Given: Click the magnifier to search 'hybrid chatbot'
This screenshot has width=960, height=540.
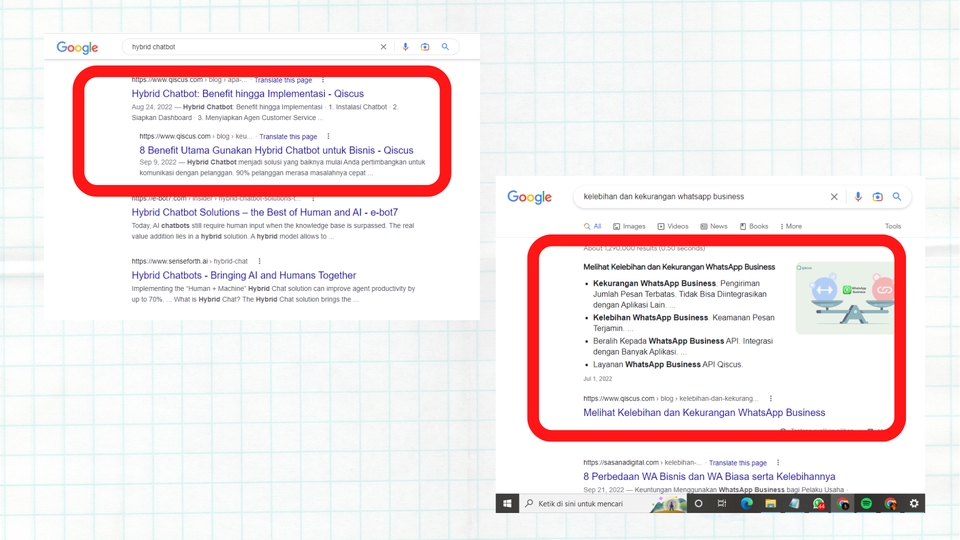Looking at the screenshot, I should click(445, 47).
